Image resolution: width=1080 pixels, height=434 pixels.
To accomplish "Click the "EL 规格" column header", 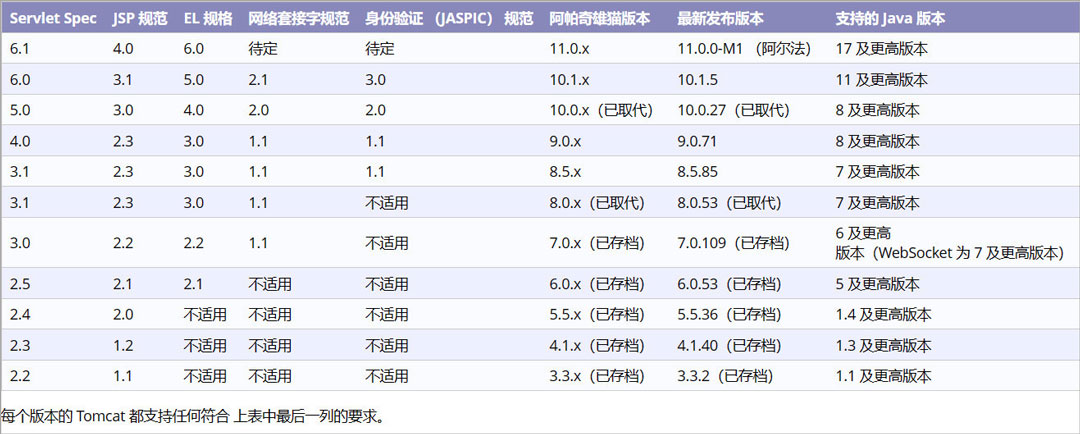I will click(x=207, y=19).
